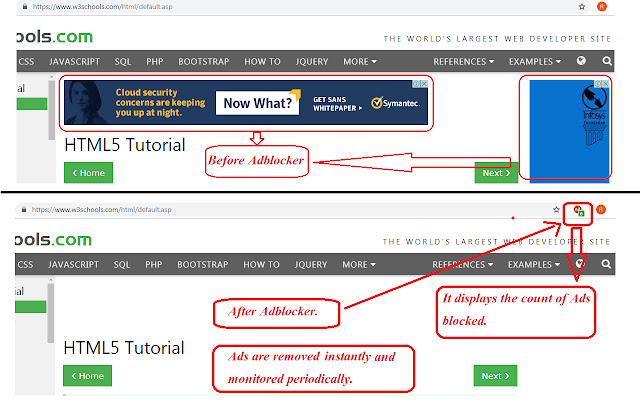This screenshot has width=640, height=400.
Task: Click the globe icon in top screenshot navbar
Action: [581, 61]
